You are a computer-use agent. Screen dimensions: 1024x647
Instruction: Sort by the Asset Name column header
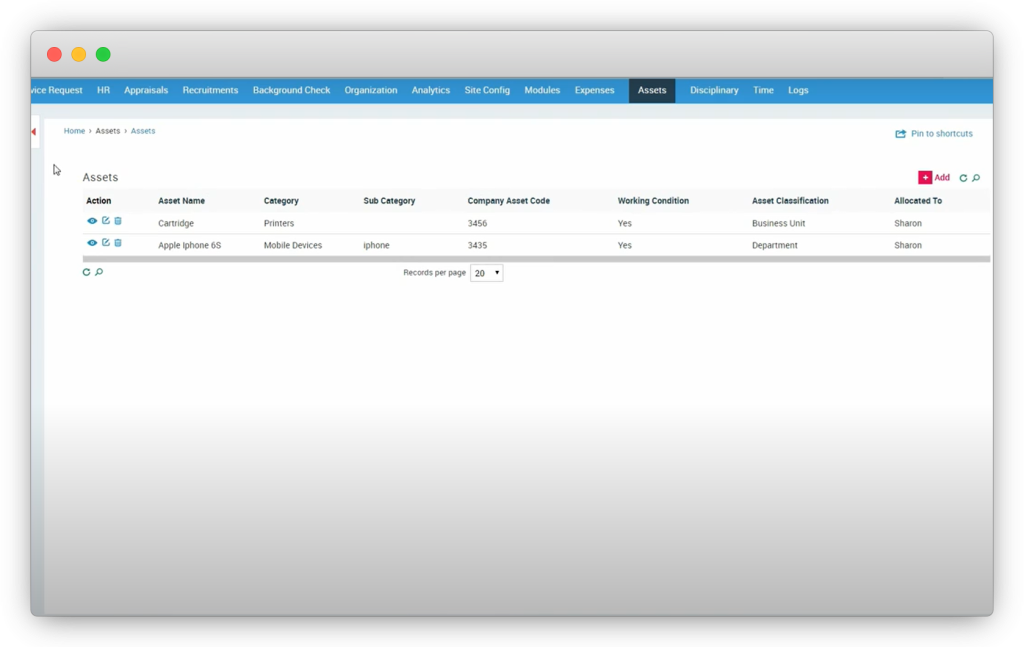pyautogui.click(x=181, y=201)
